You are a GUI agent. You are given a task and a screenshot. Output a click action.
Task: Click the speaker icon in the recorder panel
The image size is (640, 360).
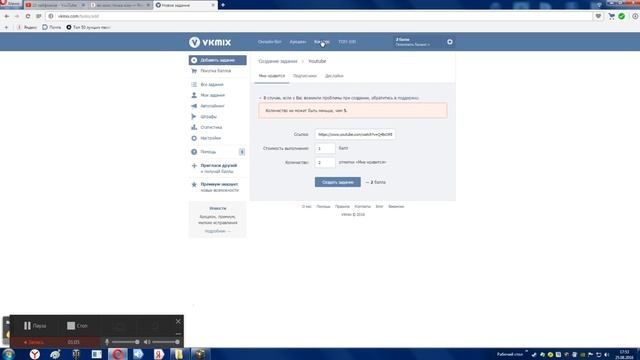(x=147, y=342)
